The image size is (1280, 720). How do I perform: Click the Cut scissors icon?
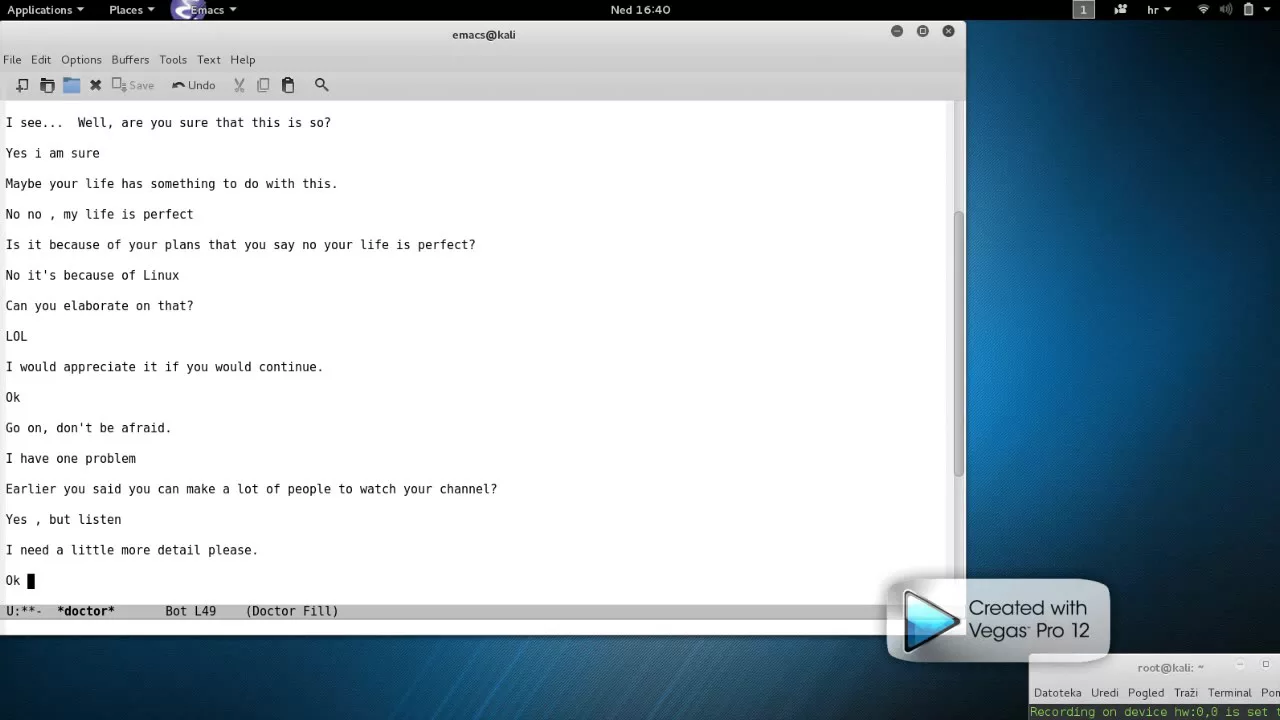239,85
